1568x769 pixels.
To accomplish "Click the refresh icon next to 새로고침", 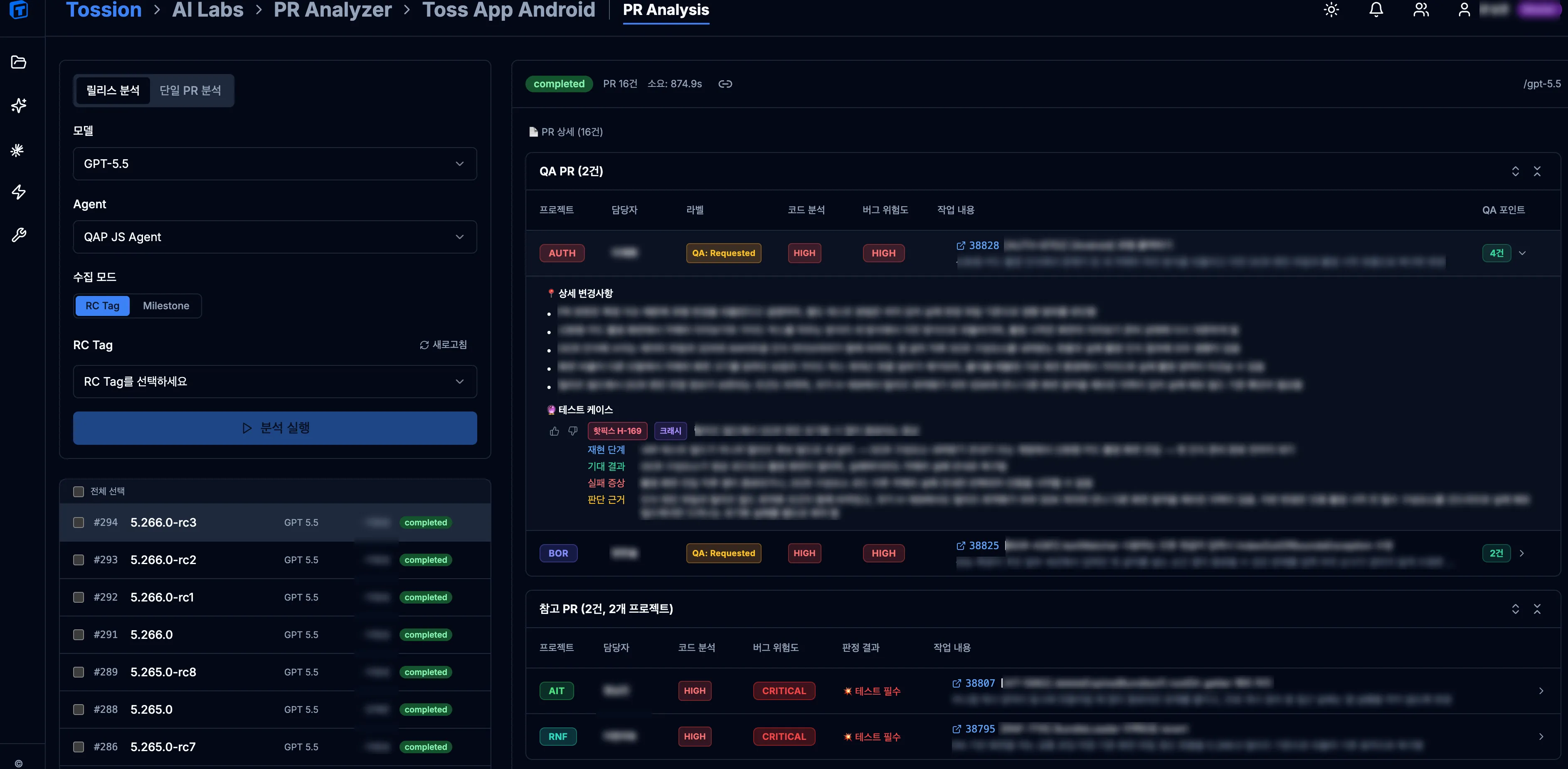I will click(424, 345).
